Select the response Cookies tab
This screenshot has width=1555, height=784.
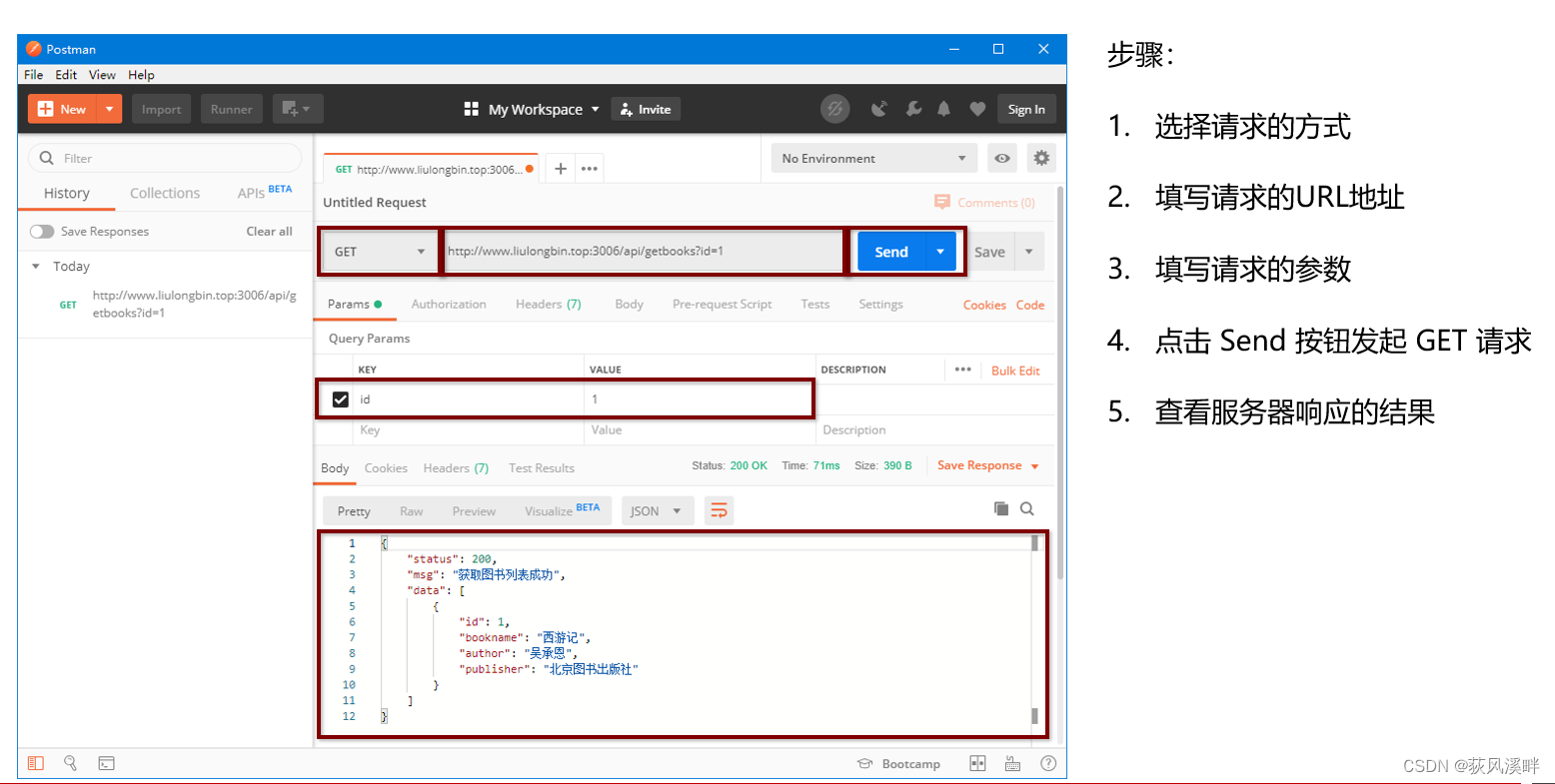pyautogui.click(x=386, y=467)
